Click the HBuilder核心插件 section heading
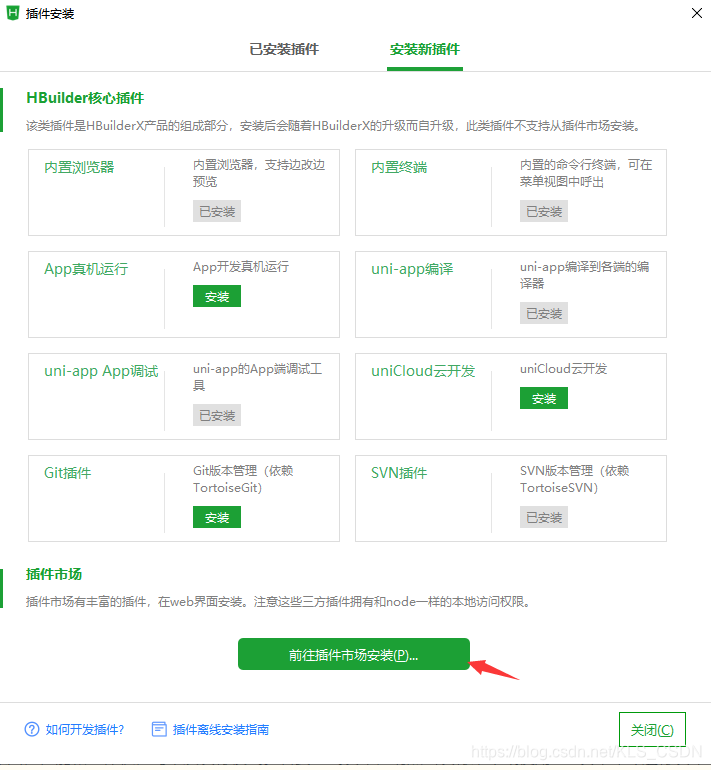 (x=85, y=98)
